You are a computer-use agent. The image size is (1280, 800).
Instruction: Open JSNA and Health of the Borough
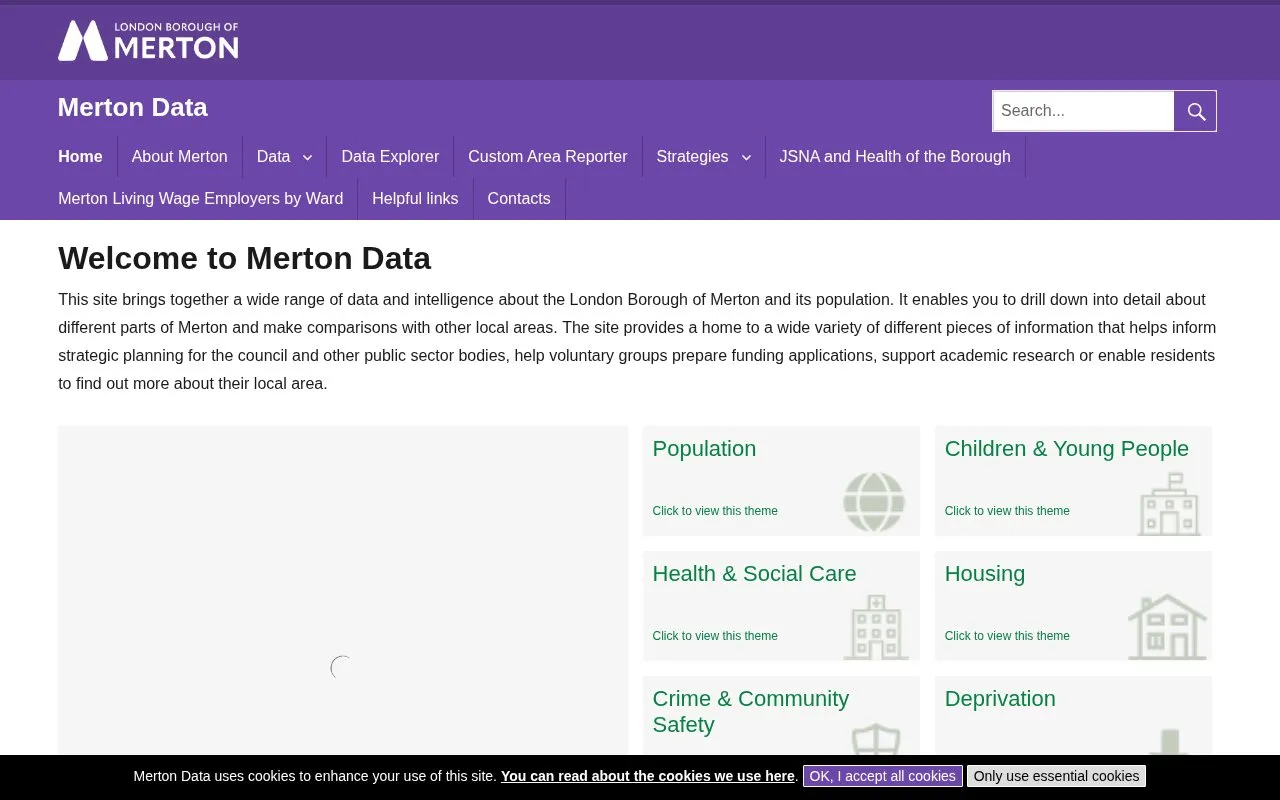[895, 157]
